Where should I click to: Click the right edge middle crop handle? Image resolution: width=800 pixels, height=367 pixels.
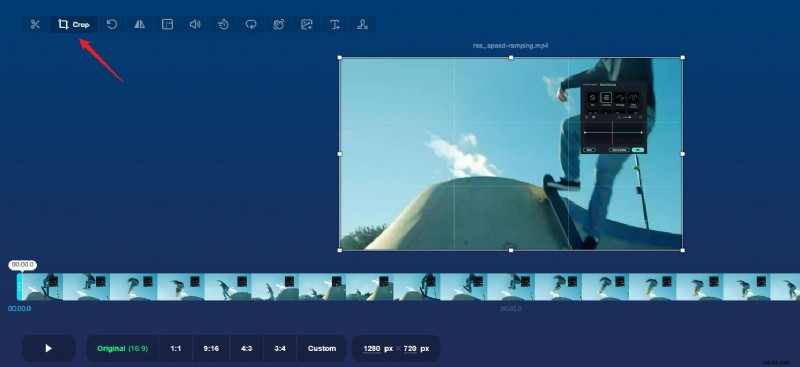[x=683, y=154]
